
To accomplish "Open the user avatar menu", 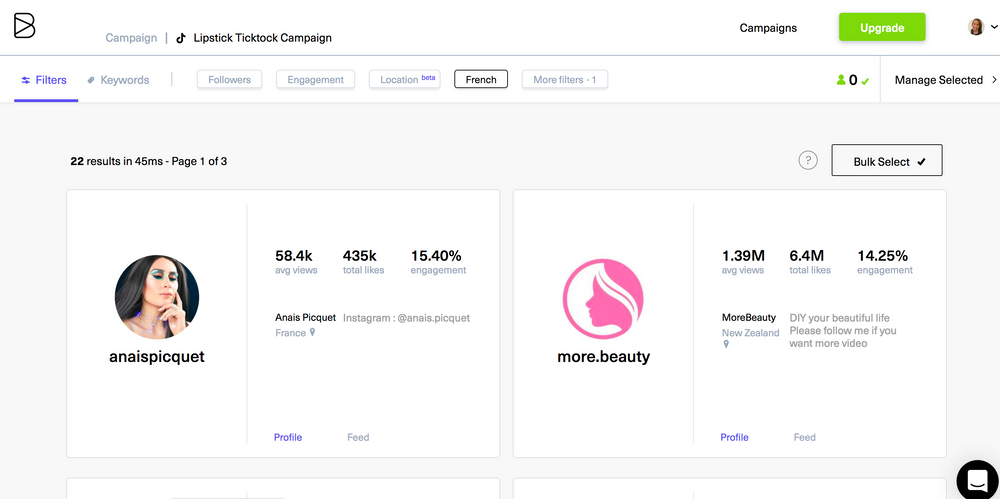I will click(x=976, y=27).
